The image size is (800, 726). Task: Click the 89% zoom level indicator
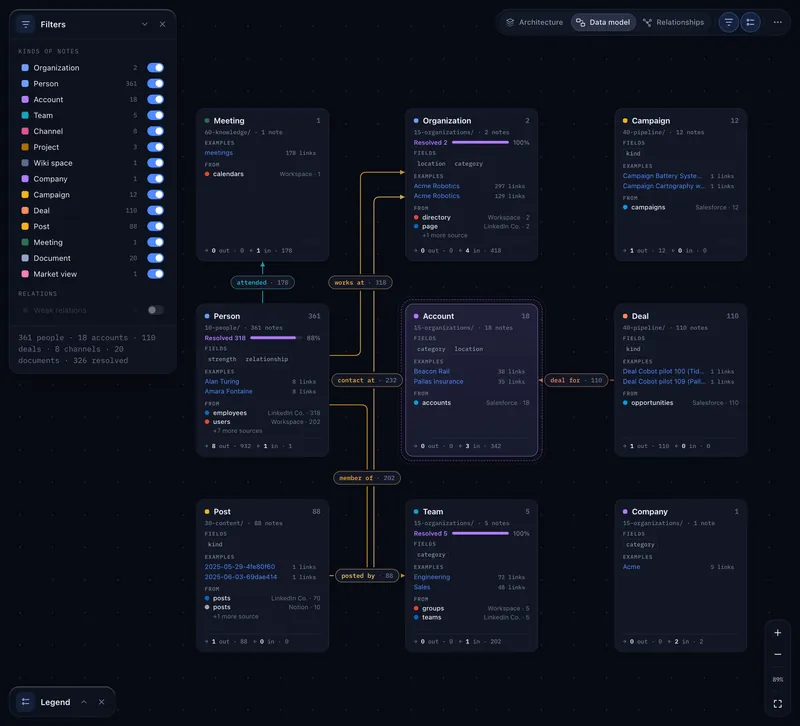point(778,680)
